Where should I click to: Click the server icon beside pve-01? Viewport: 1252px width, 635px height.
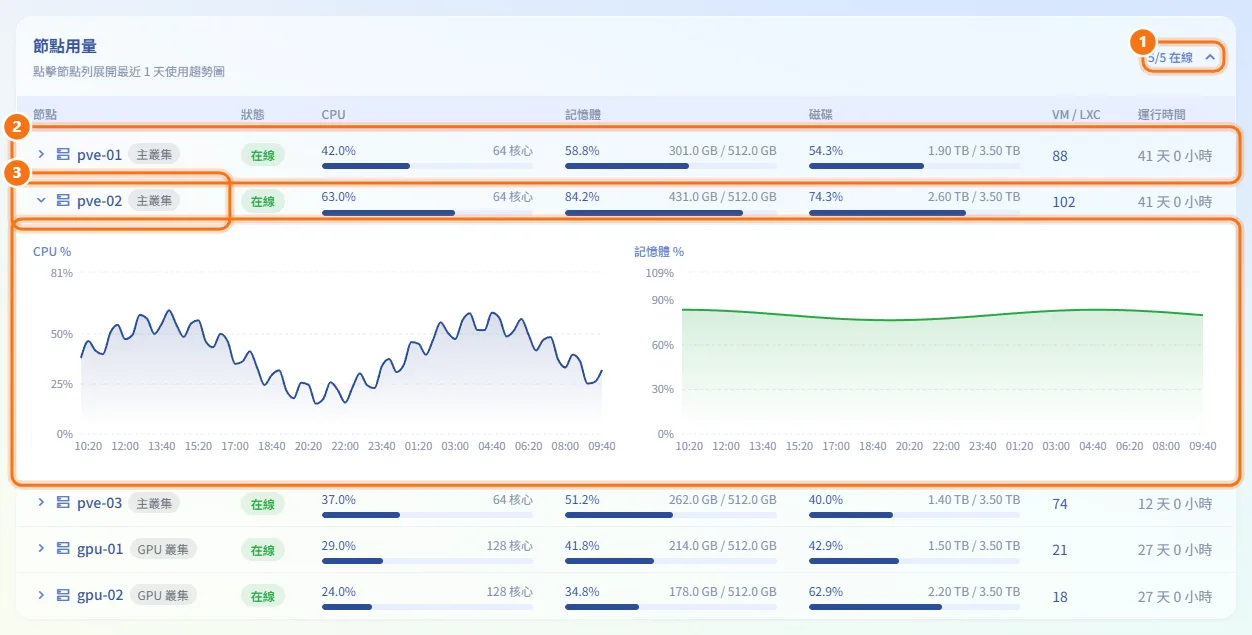[x=62, y=155]
